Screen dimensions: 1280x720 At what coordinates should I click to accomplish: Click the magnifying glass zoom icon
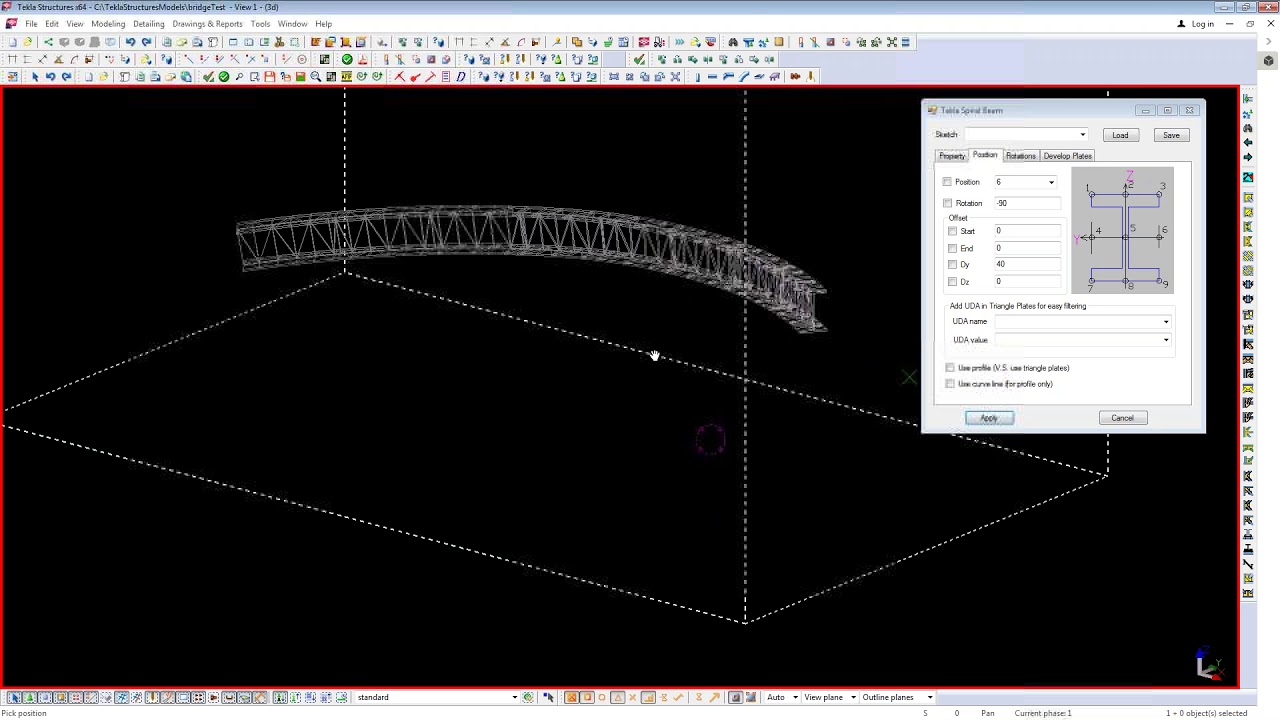pyautogui.click(x=315, y=77)
